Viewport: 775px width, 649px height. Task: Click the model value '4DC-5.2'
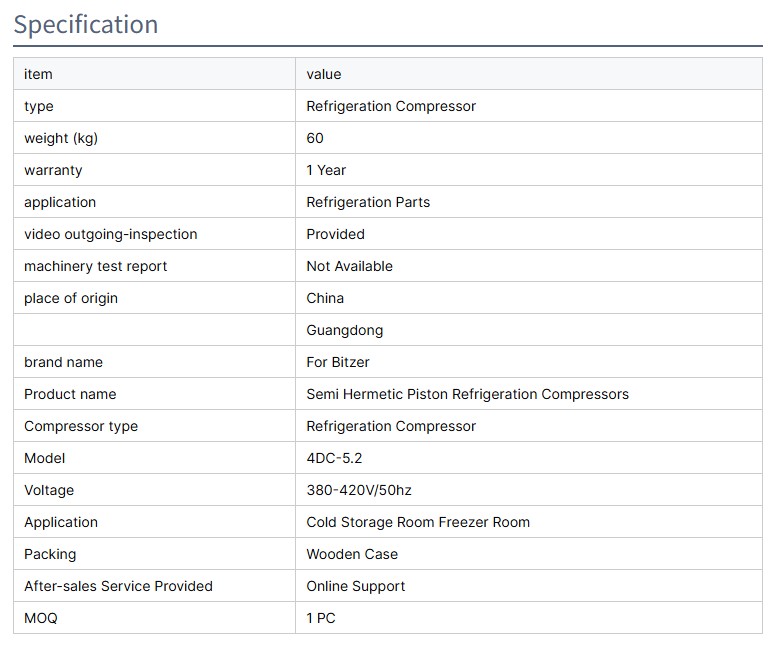pos(334,458)
